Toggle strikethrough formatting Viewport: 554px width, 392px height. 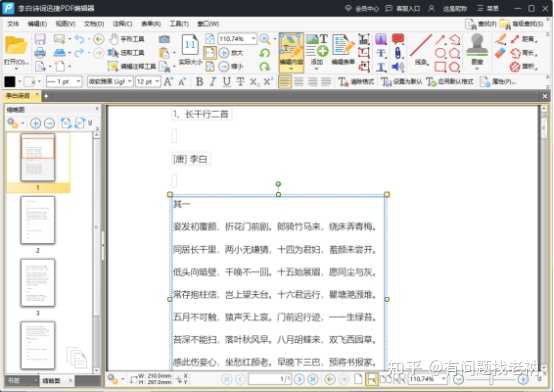tap(240, 82)
